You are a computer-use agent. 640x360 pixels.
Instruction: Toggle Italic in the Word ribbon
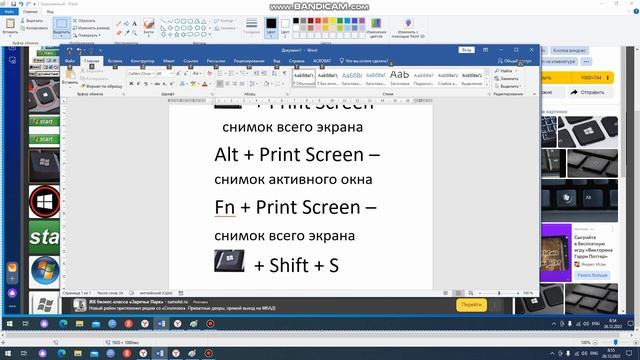(138, 84)
